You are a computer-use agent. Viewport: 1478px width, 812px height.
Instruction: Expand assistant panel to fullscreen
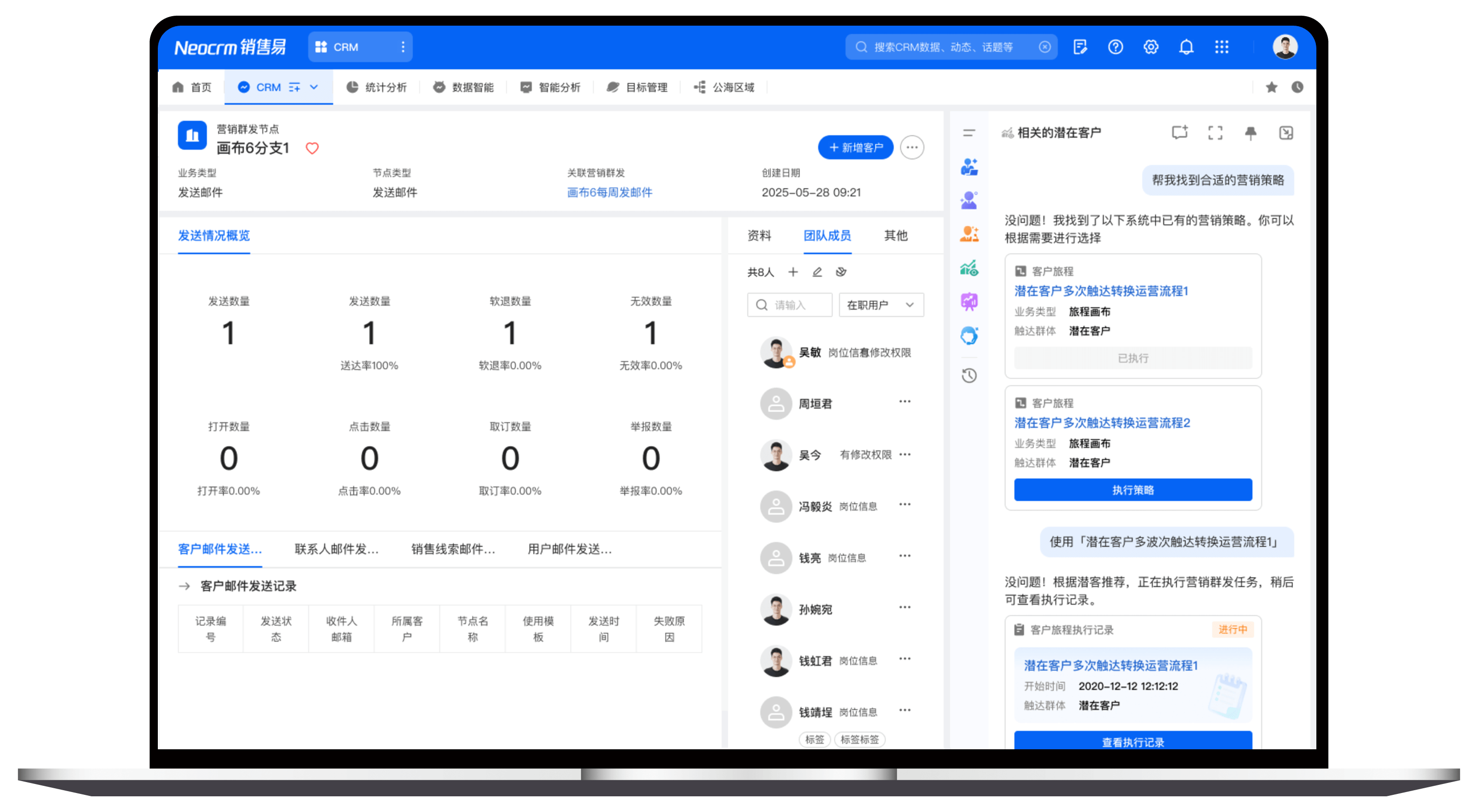[1215, 133]
